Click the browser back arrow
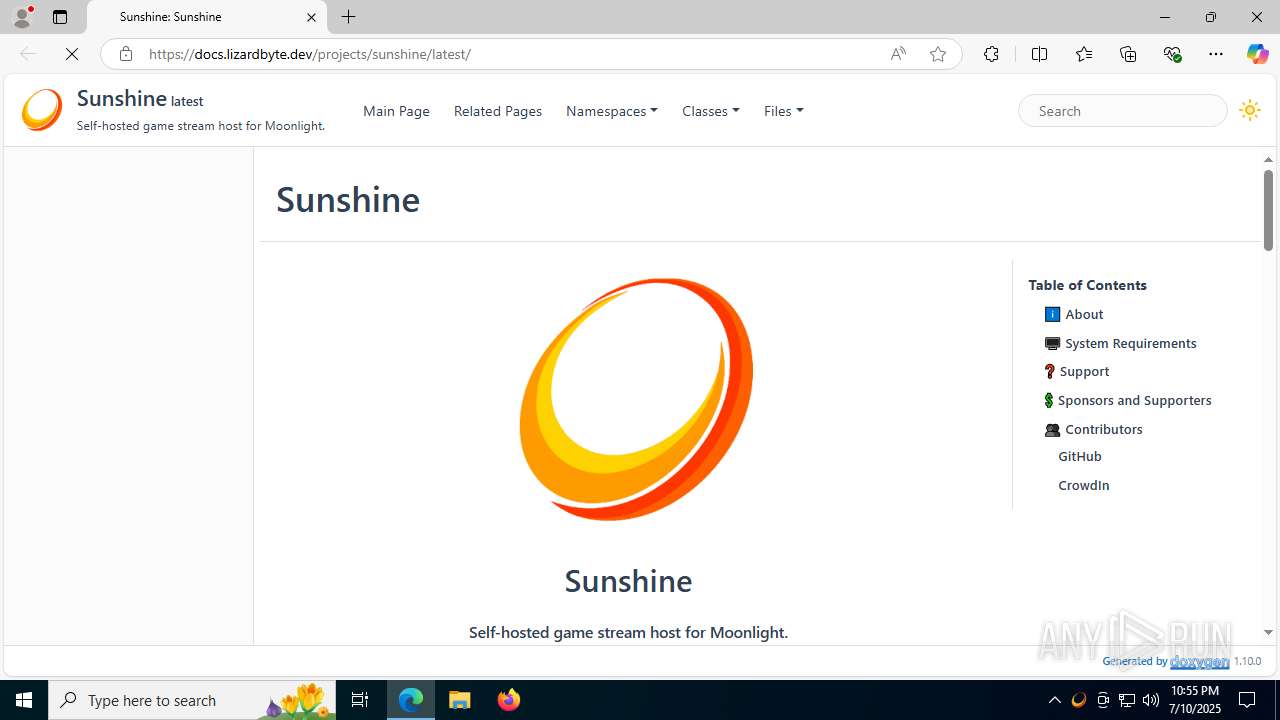Screen dimensions: 1280x720 pos(27,54)
